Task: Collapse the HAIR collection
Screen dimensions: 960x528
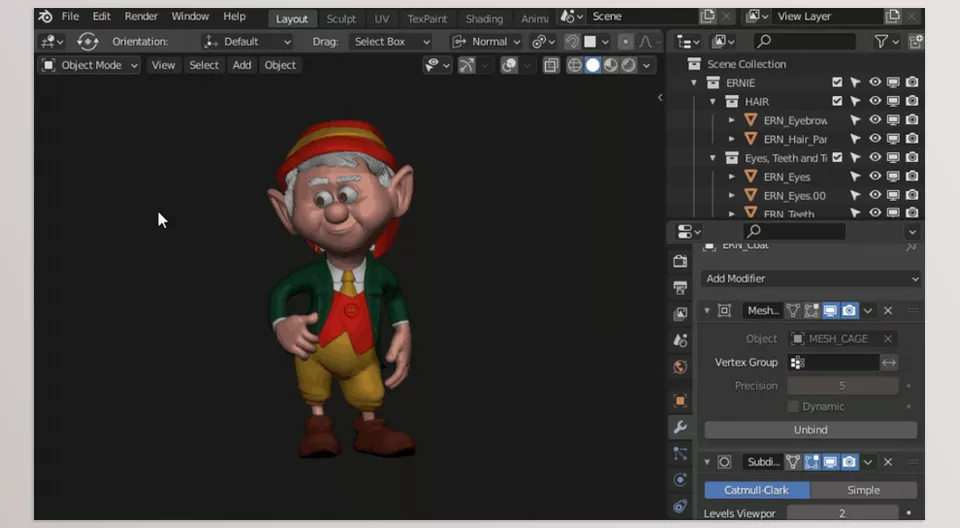Action: (x=713, y=102)
